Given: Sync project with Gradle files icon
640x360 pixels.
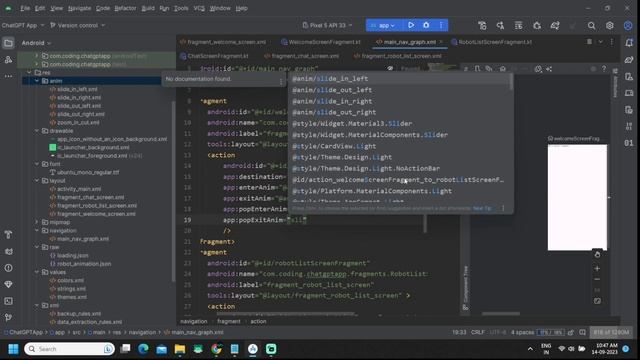Looking at the screenshot, I should (555, 26).
